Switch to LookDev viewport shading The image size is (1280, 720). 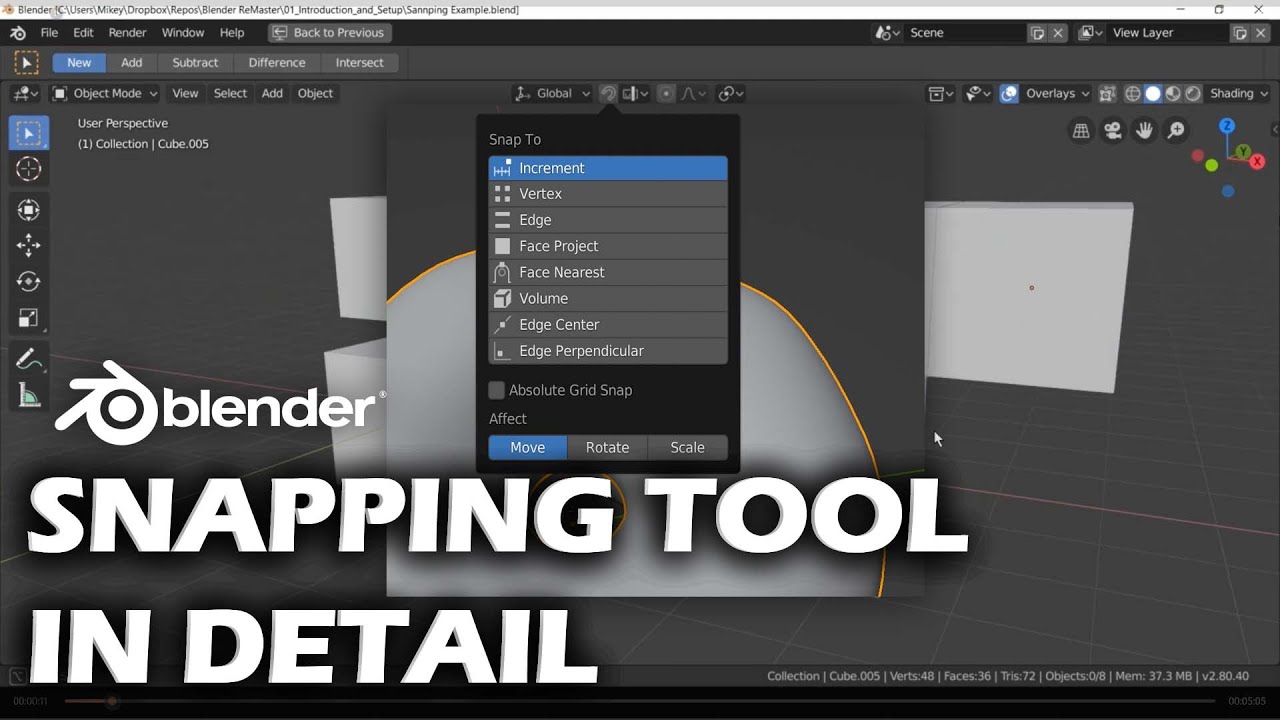click(x=1173, y=93)
